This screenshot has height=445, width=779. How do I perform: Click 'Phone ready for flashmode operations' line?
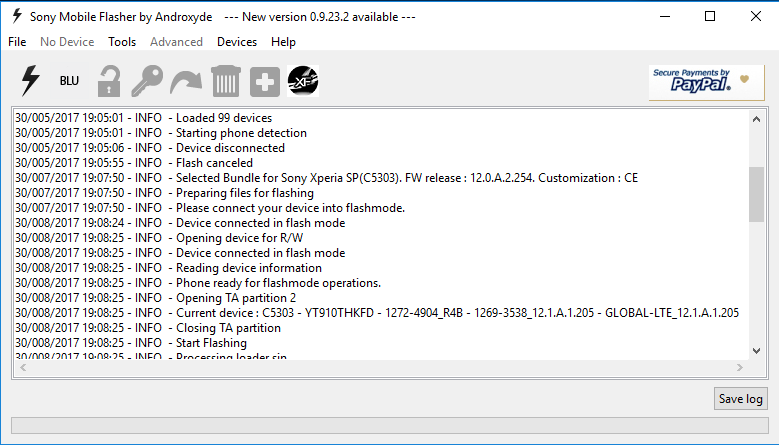(198, 283)
